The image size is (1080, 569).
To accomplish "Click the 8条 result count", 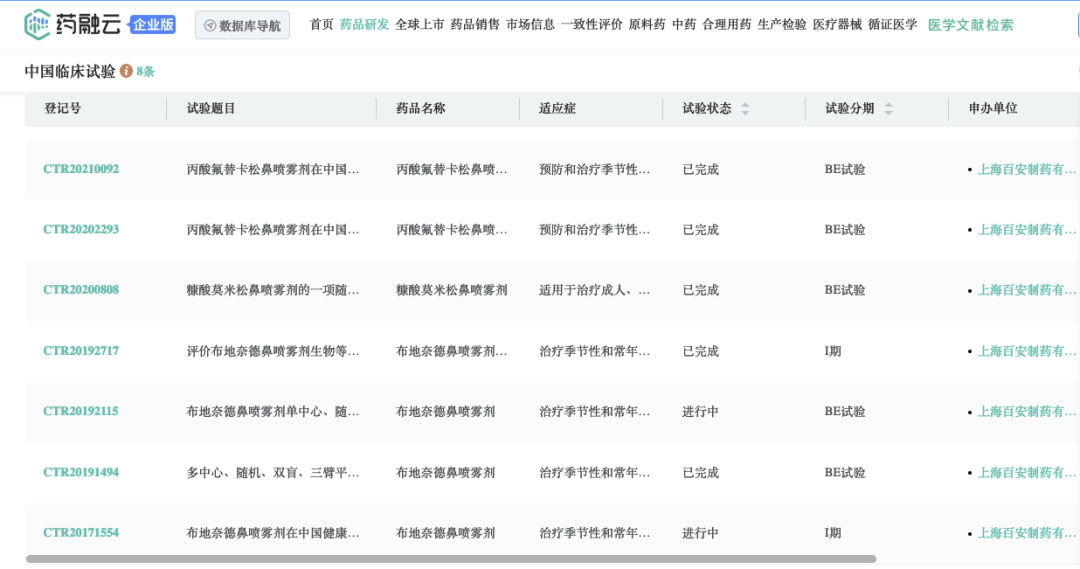I will (x=145, y=72).
